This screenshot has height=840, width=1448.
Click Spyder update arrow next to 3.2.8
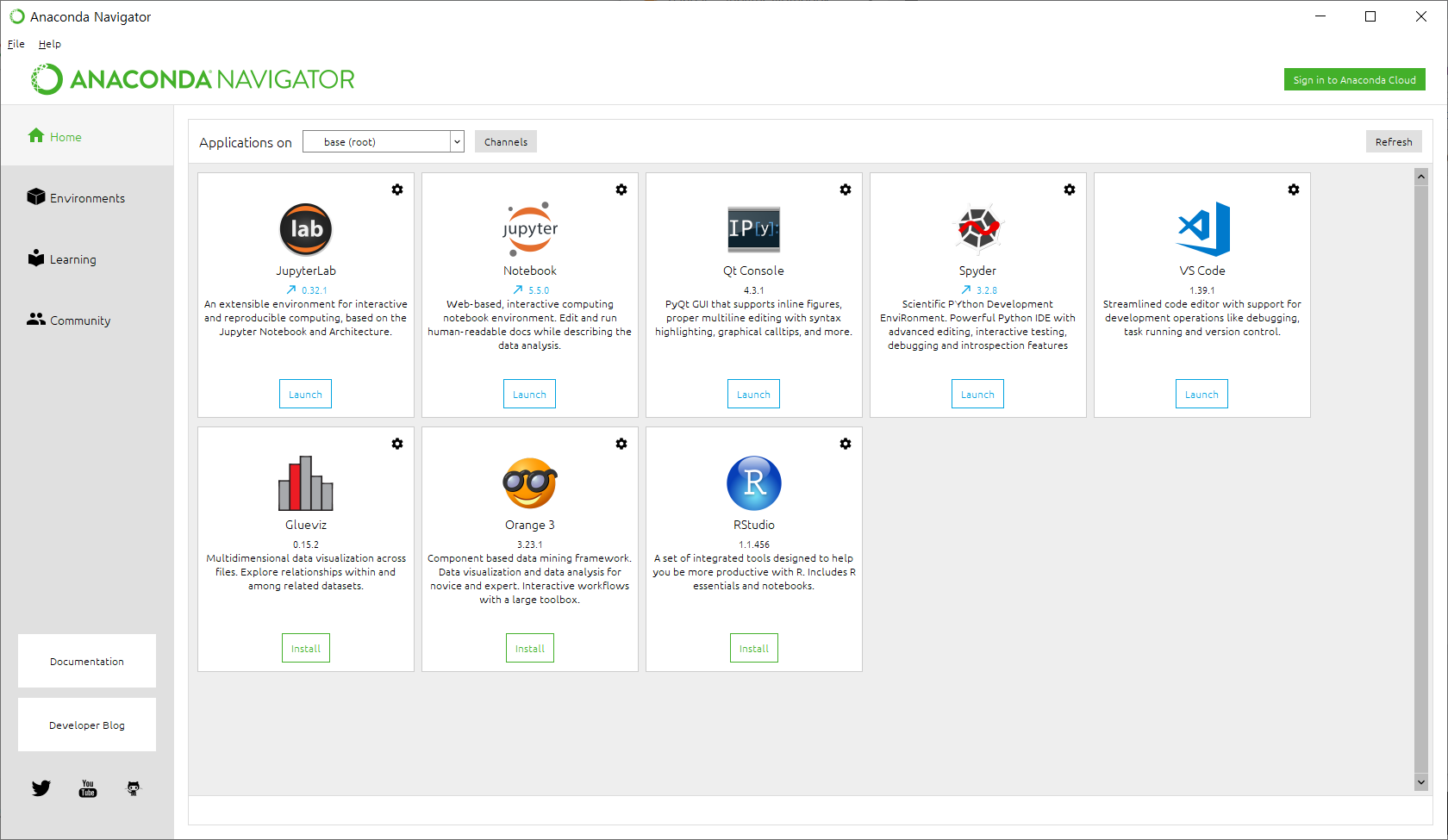(x=966, y=290)
